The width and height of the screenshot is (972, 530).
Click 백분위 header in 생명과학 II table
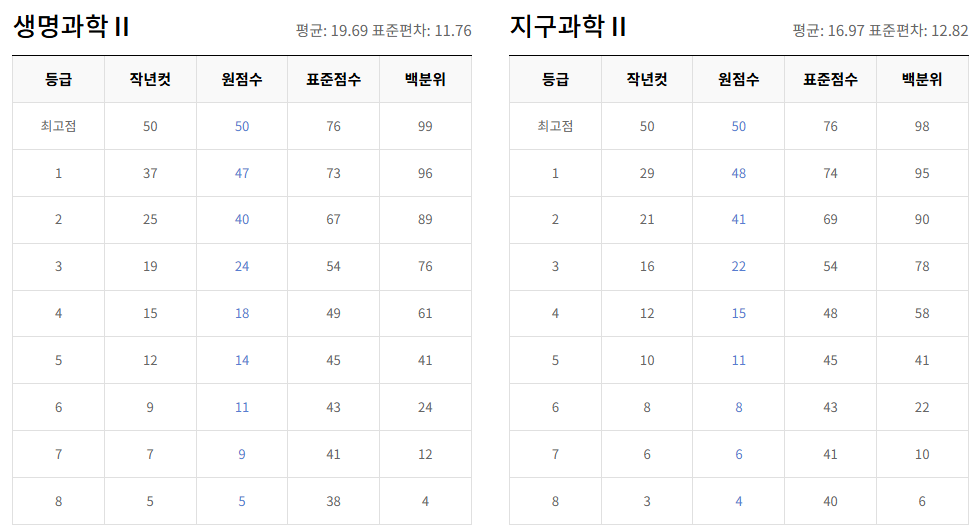coord(425,79)
